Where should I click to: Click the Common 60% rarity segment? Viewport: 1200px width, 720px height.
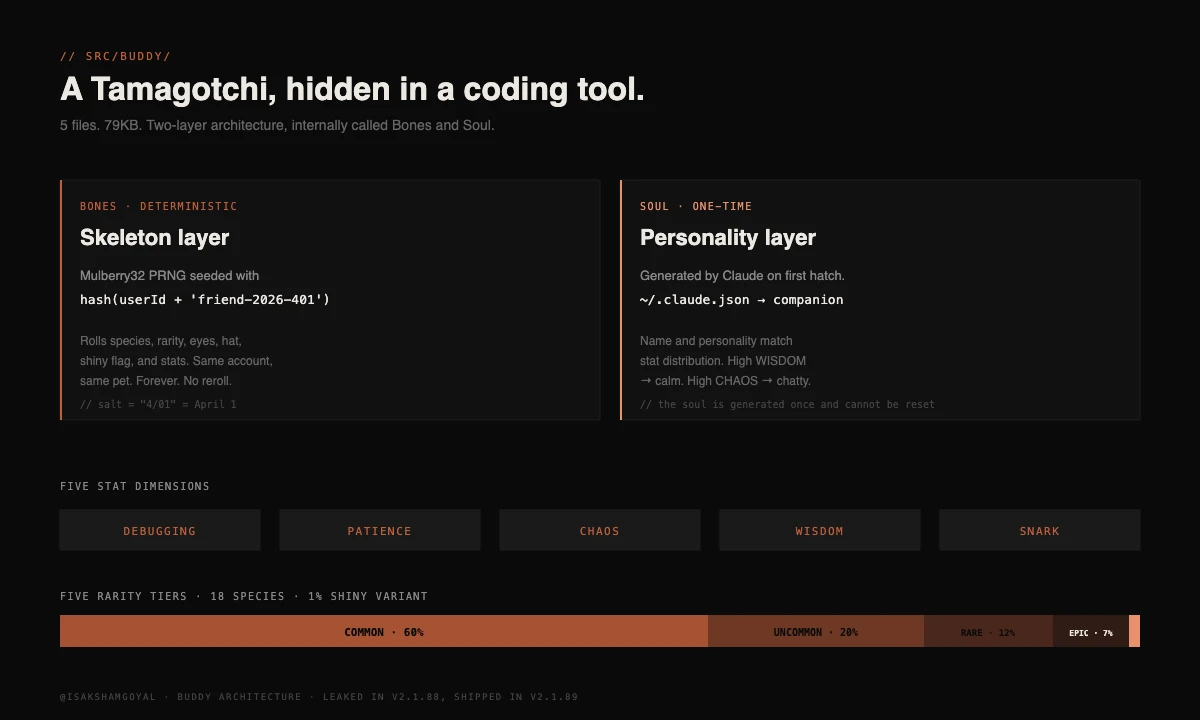tap(384, 632)
